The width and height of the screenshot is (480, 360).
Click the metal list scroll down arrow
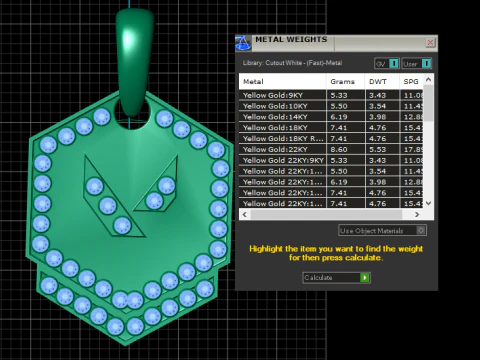point(429,203)
